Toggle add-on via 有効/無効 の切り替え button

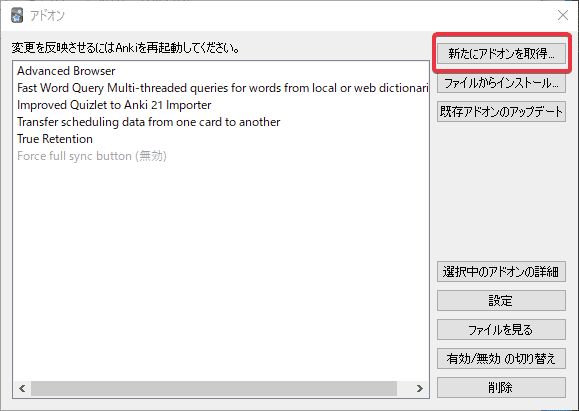(x=501, y=359)
